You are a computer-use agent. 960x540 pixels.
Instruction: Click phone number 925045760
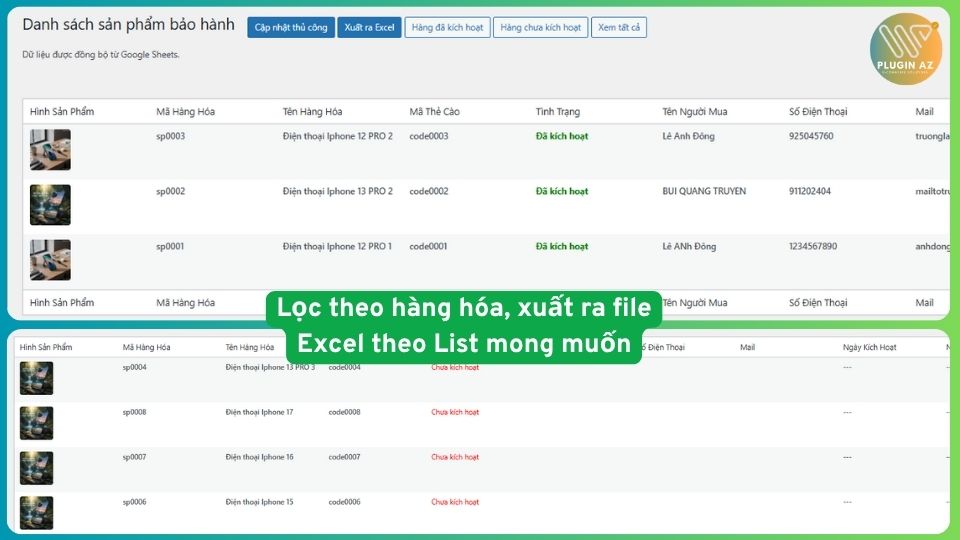(811, 136)
